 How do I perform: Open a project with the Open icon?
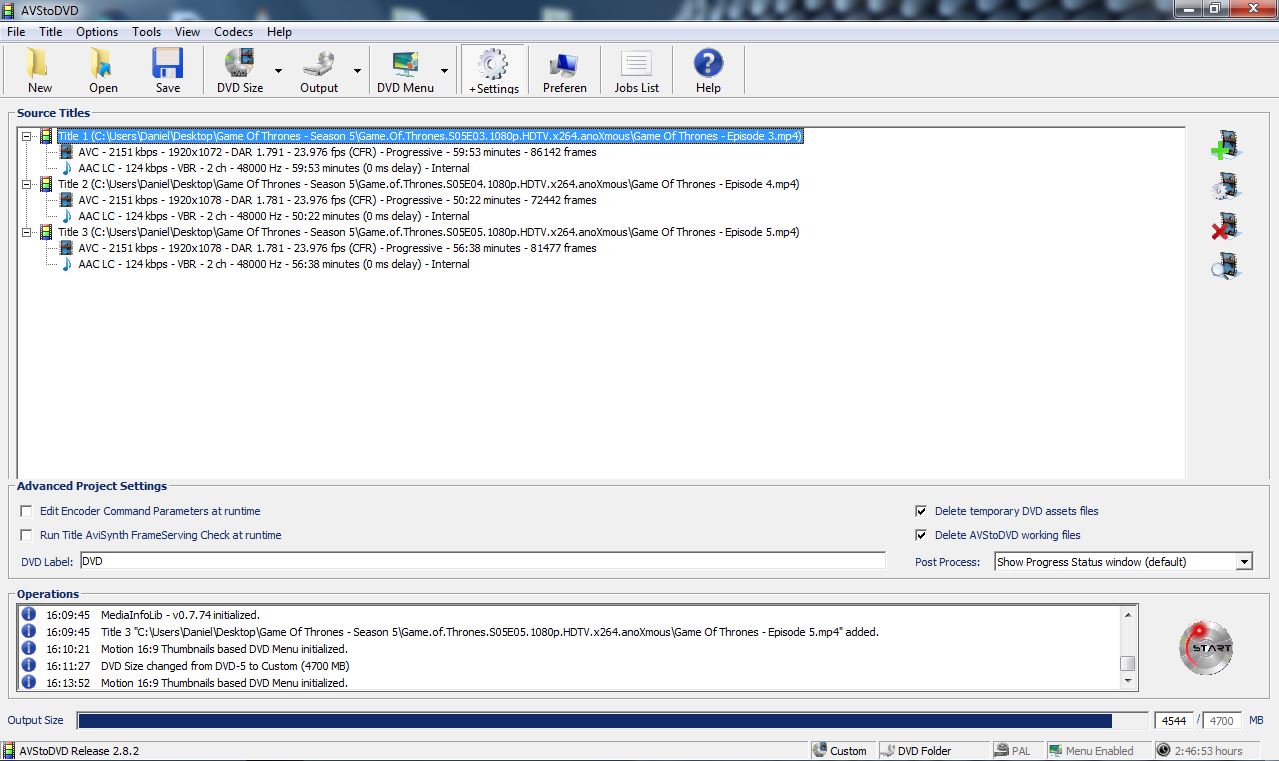(103, 70)
